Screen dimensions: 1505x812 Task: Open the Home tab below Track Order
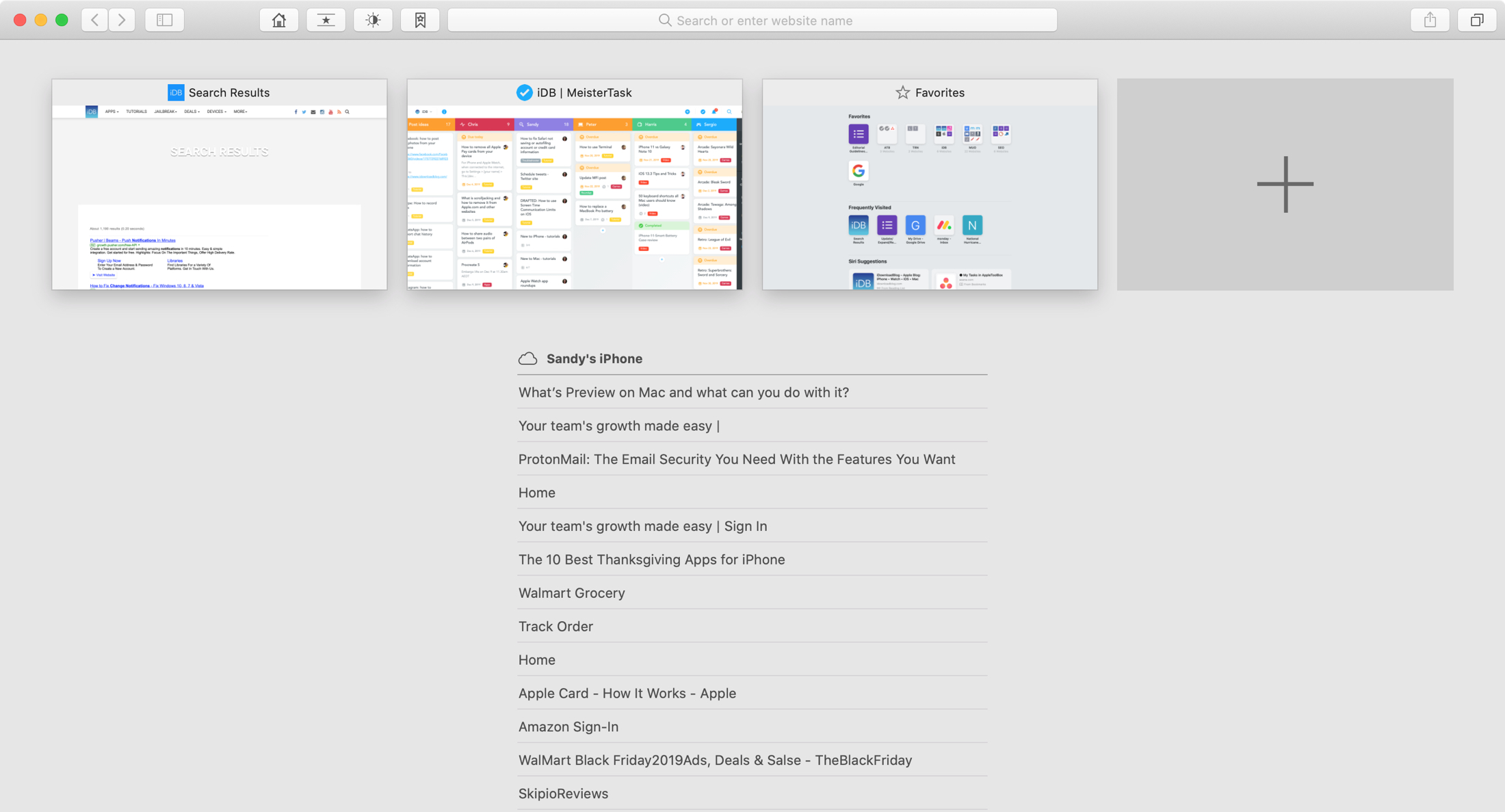752,660
